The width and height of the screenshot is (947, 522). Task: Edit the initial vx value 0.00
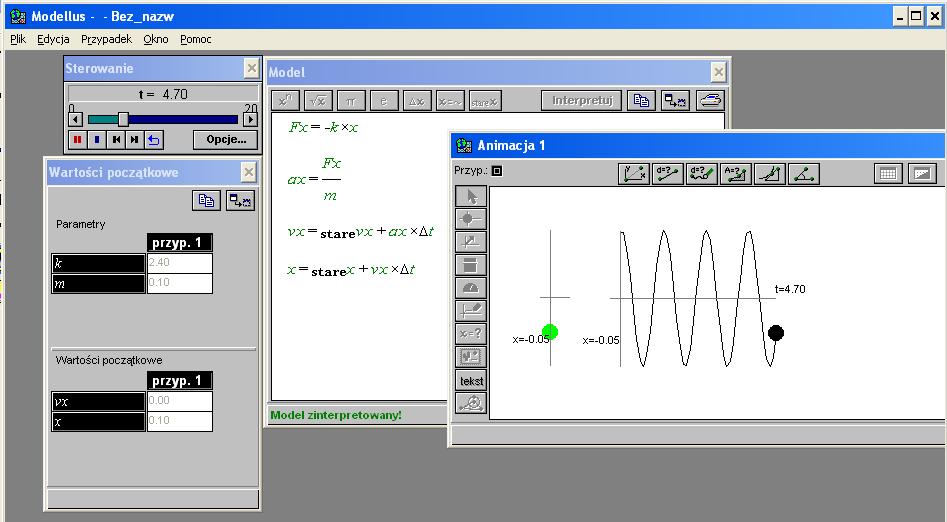[x=179, y=401]
